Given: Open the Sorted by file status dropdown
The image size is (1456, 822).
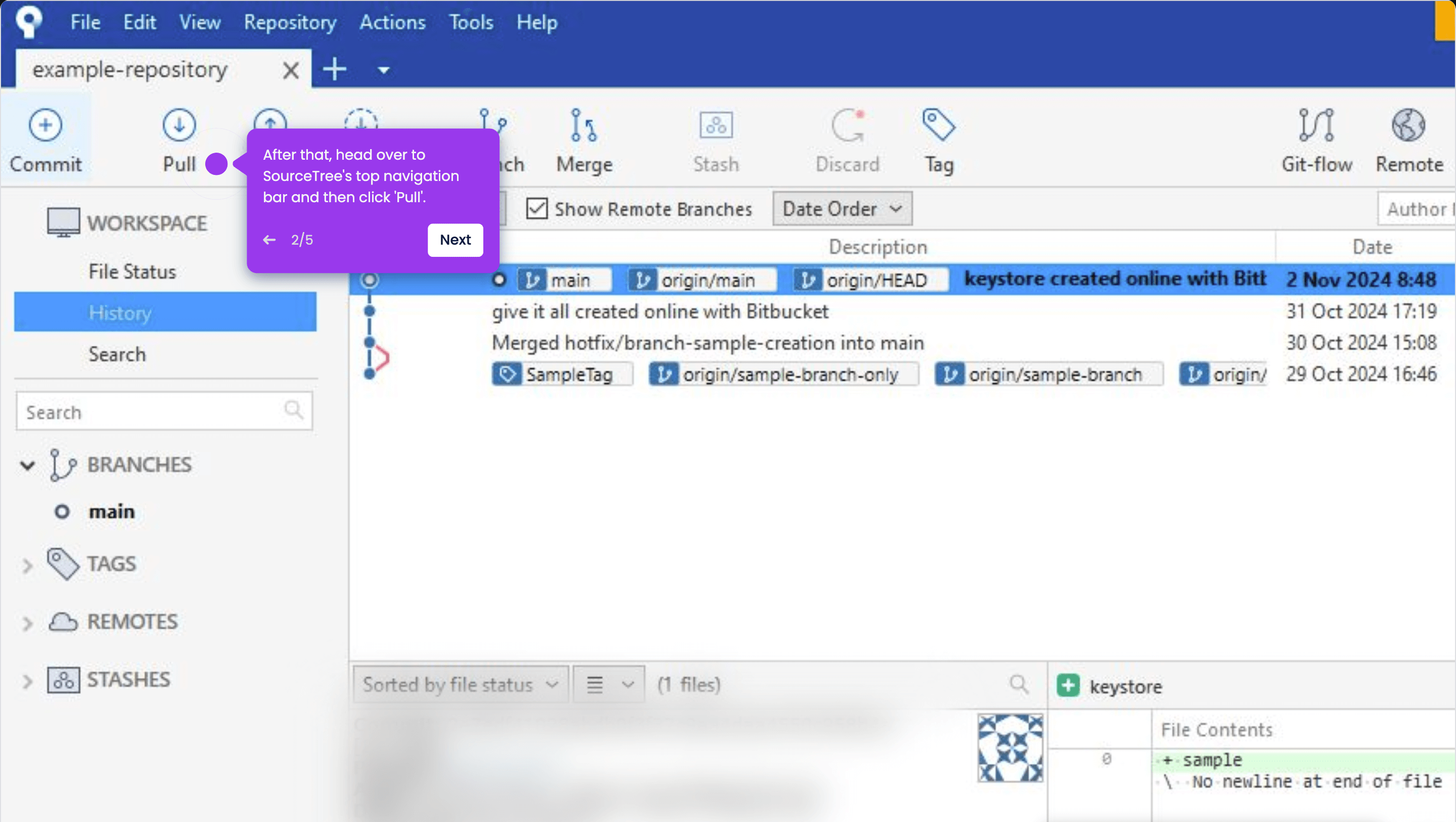Looking at the screenshot, I should point(460,684).
